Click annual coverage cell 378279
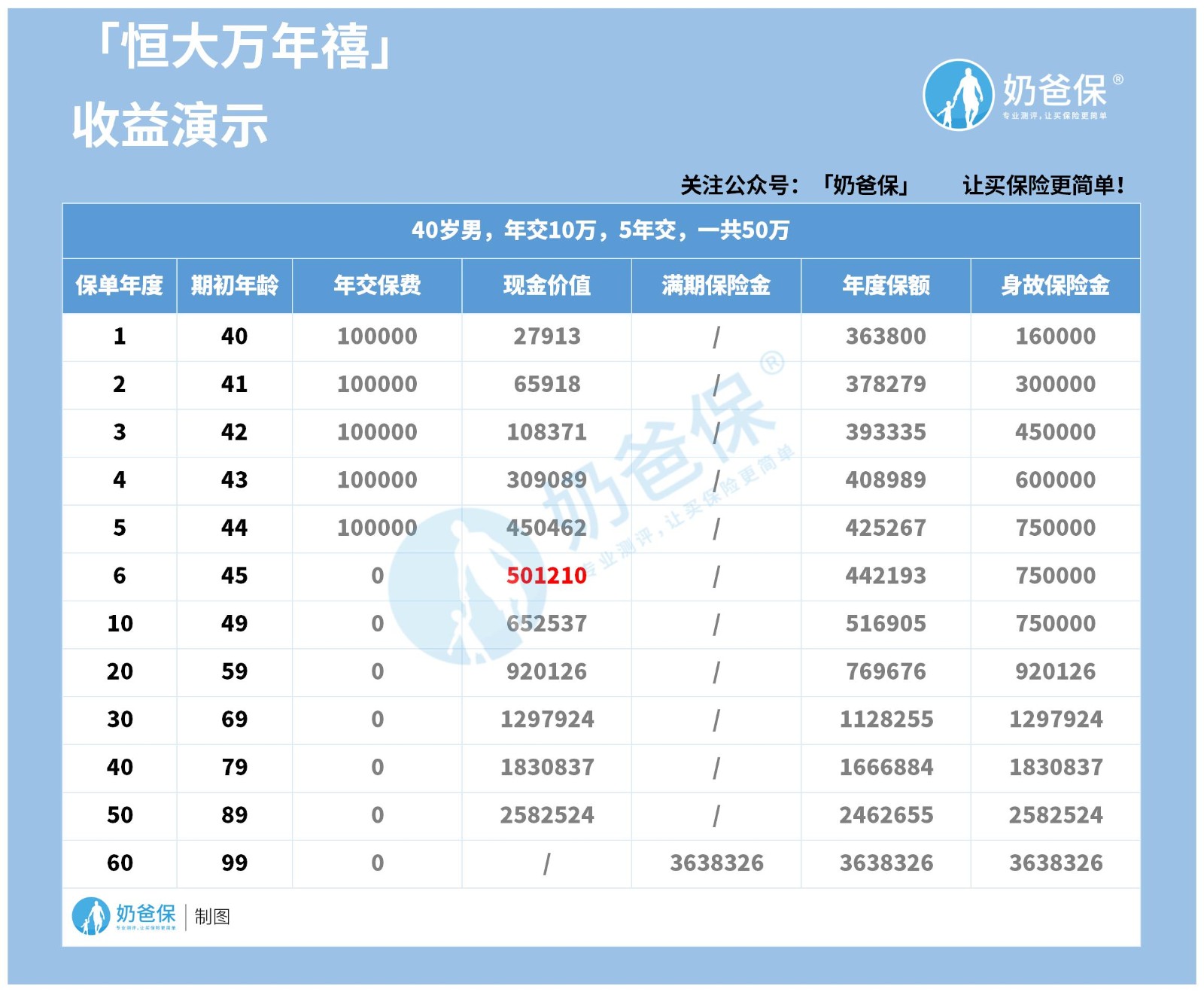 coord(886,385)
